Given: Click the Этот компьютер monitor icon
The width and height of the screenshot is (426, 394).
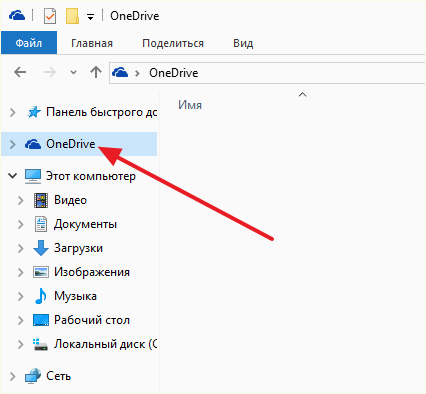Looking at the screenshot, I should click(x=33, y=176).
